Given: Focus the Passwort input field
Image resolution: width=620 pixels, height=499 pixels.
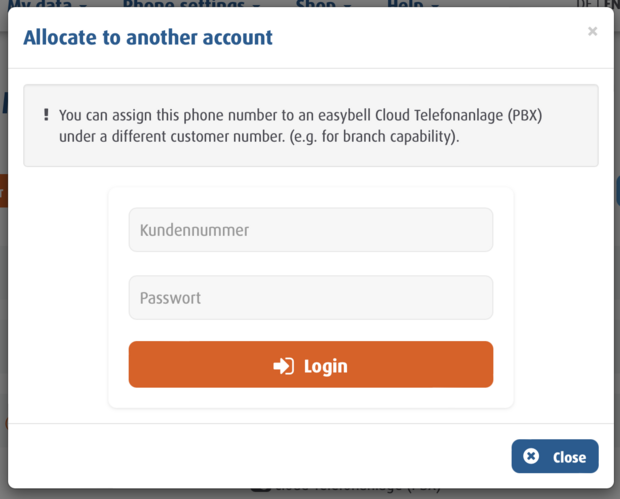Looking at the screenshot, I should point(310,298).
